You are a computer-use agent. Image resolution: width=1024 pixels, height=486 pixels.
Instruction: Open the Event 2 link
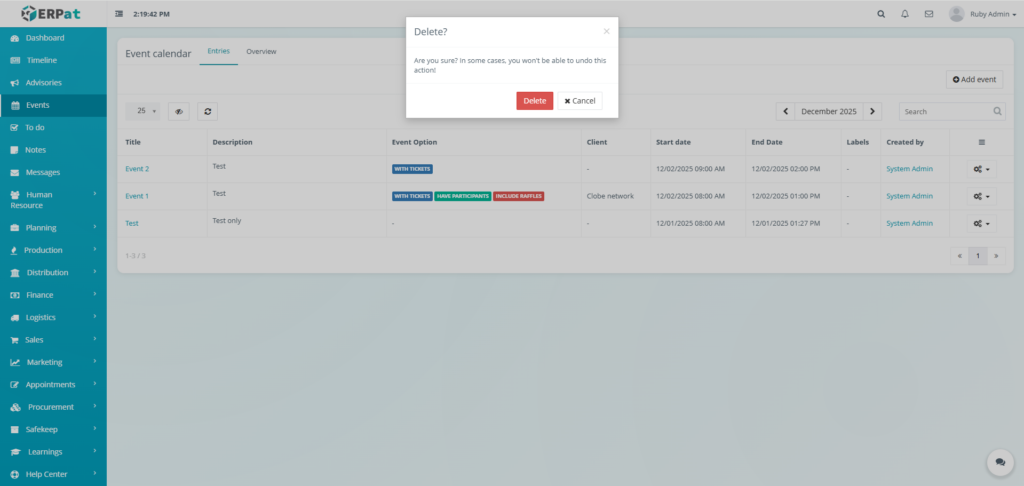point(137,169)
